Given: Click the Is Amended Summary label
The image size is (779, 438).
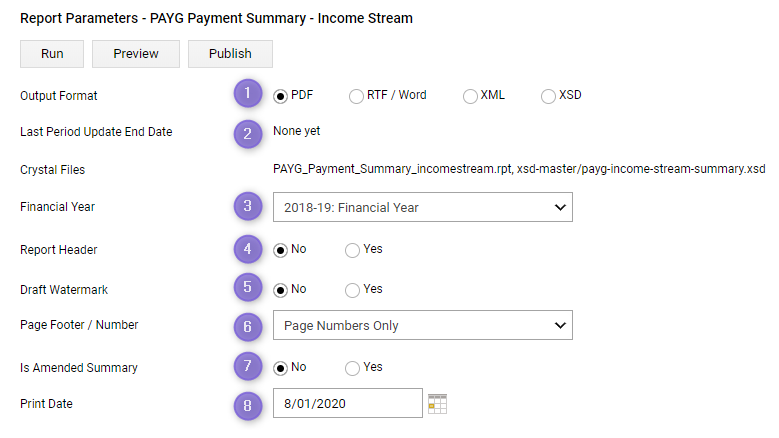Looking at the screenshot, I should [78, 368].
